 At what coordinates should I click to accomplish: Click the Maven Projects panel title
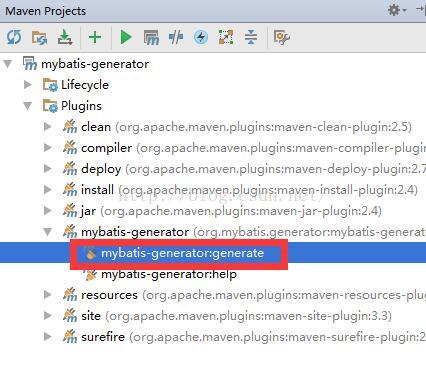[x=46, y=11]
